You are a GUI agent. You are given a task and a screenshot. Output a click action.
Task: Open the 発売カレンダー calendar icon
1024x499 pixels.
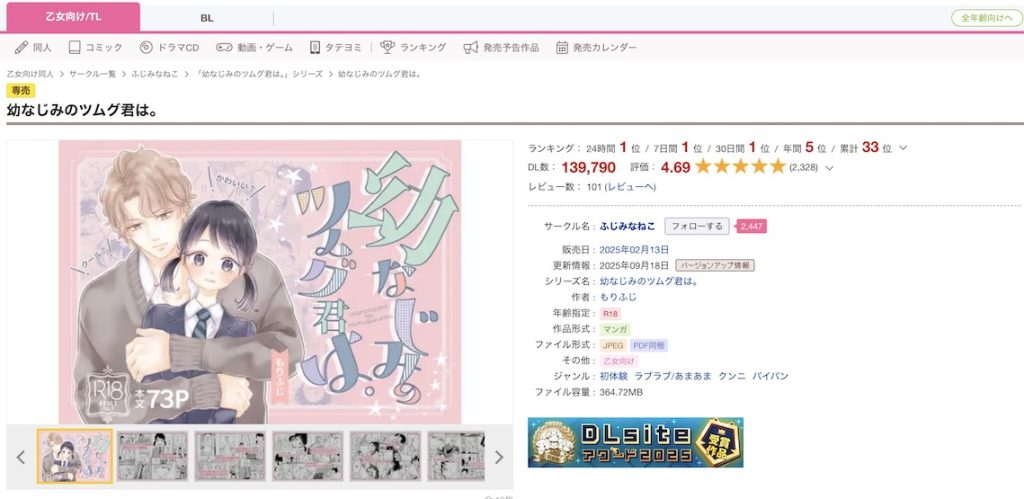click(562, 47)
